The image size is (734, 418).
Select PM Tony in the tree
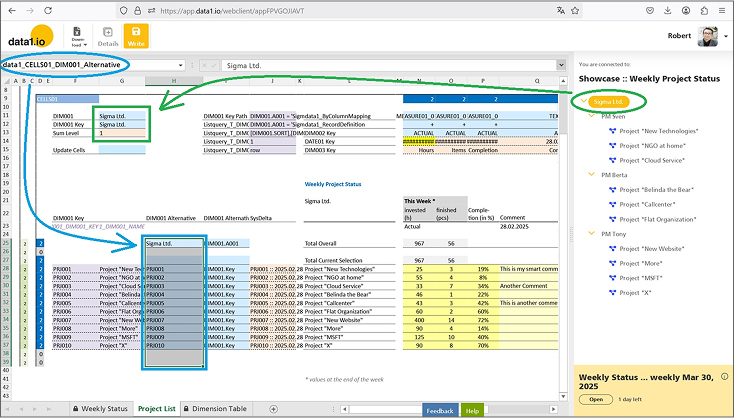click(x=614, y=234)
